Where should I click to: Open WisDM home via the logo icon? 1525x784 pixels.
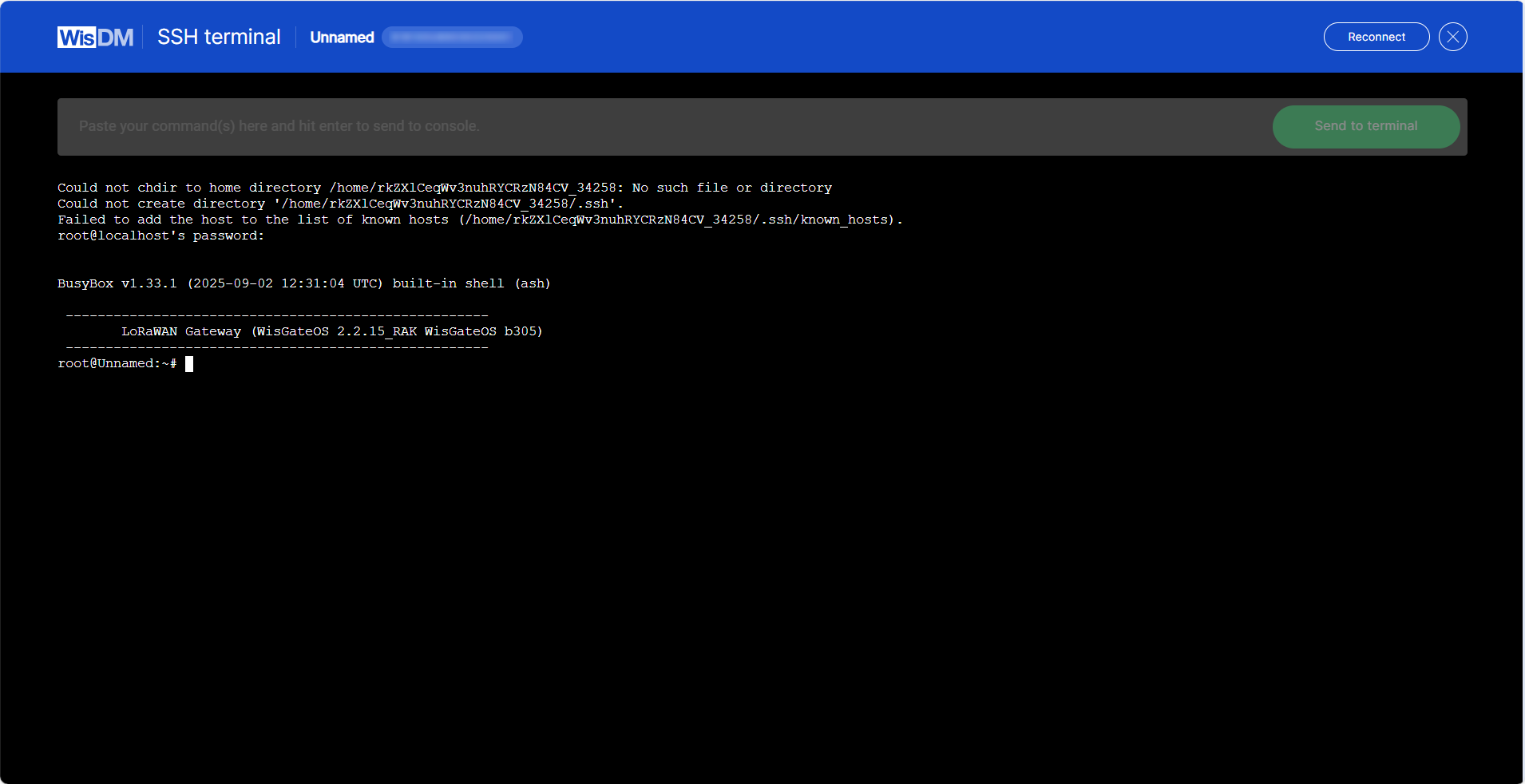click(x=95, y=37)
